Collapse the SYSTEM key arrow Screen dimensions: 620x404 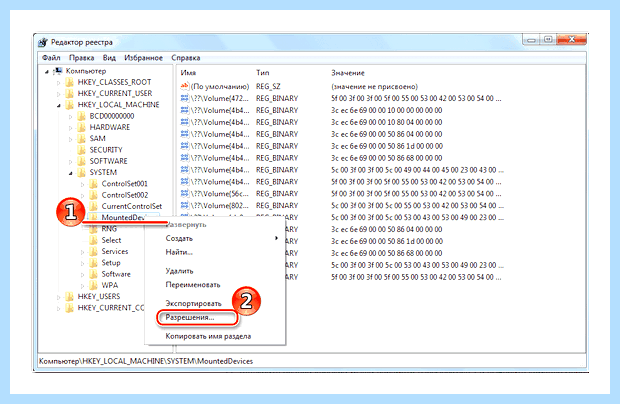pos(70,173)
